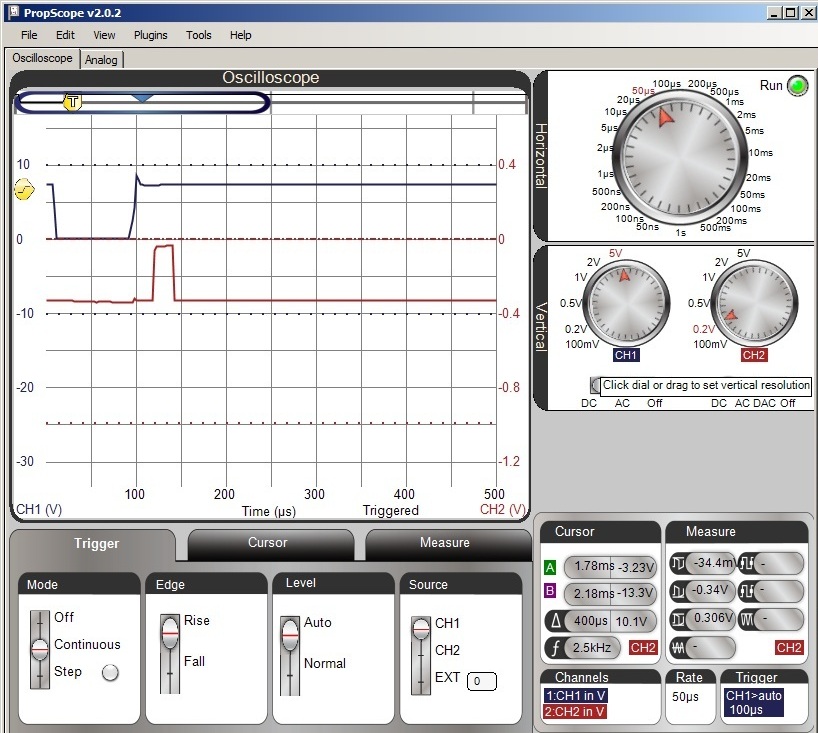Click the yellow trigger time marker T
The image size is (818, 733).
(x=73, y=101)
